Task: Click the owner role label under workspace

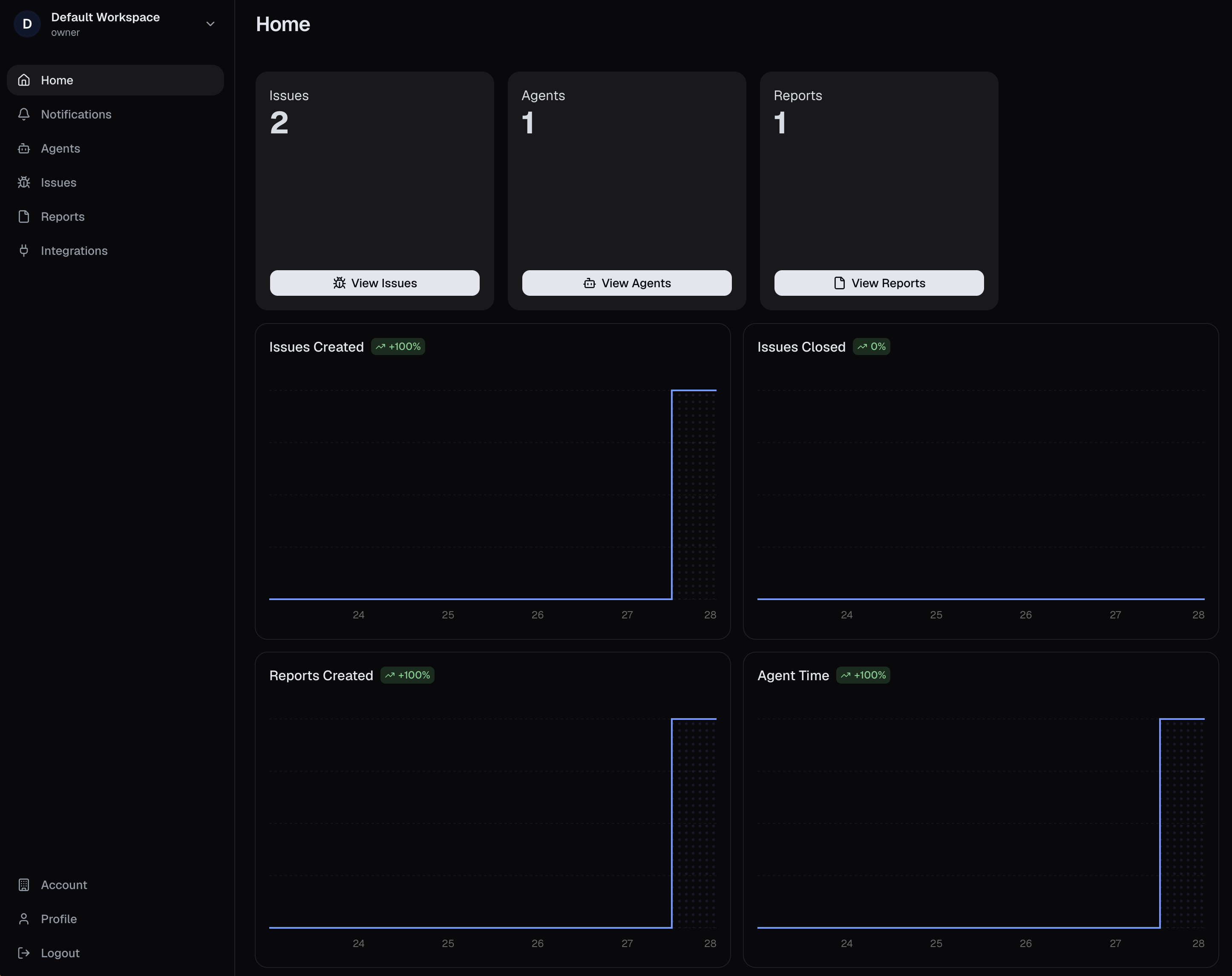Action: (x=65, y=32)
